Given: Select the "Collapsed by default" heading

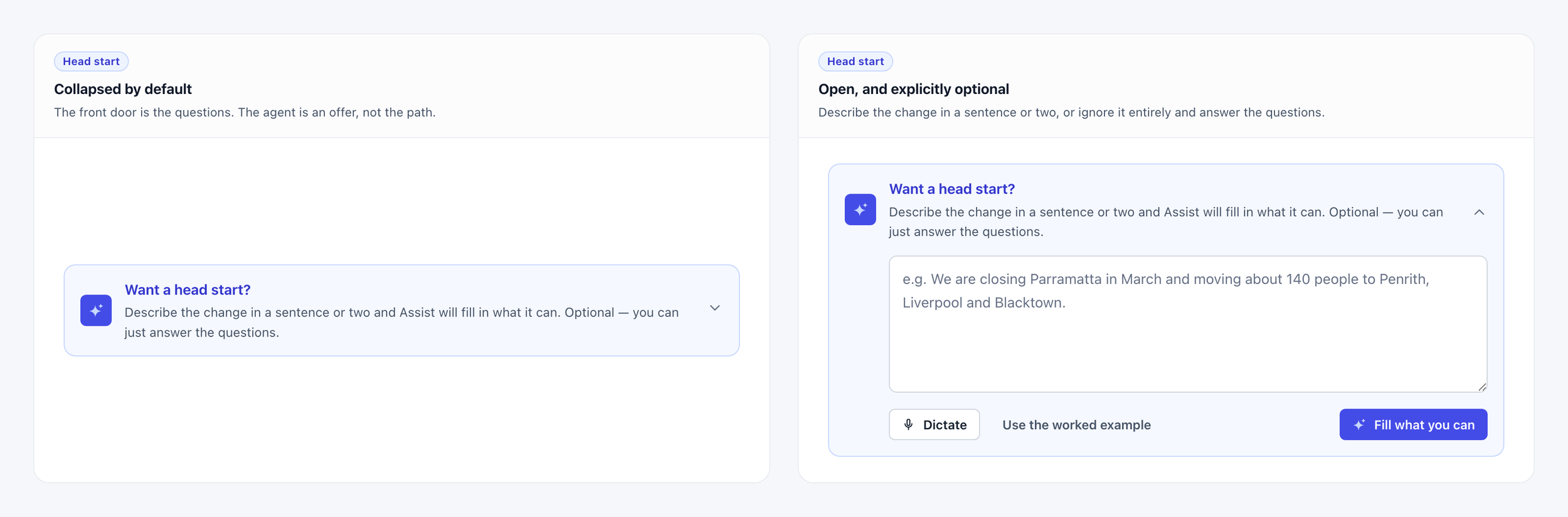Looking at the screenshot, I should pos(123,89).
